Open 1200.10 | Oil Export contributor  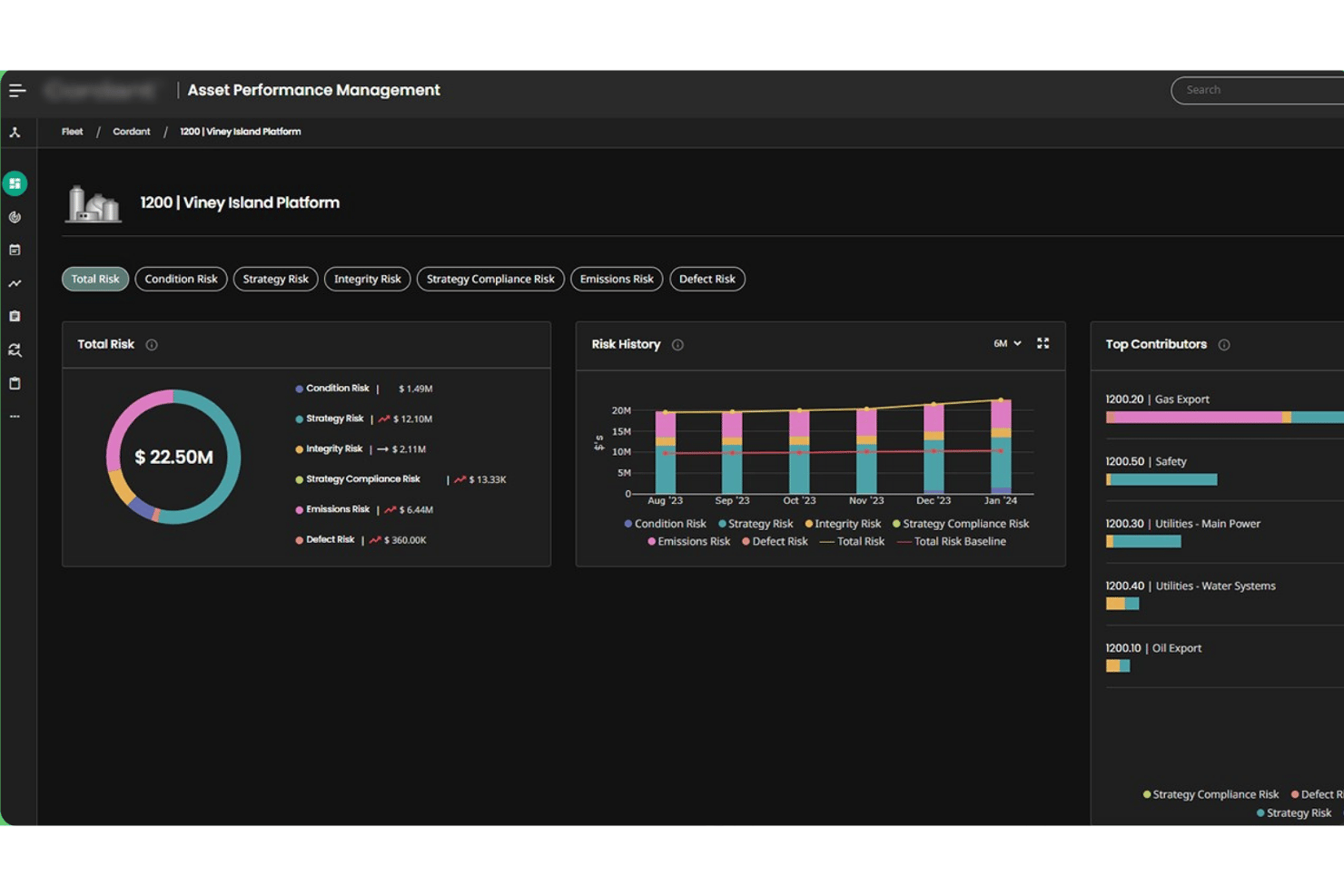[x=1153, y=648]
